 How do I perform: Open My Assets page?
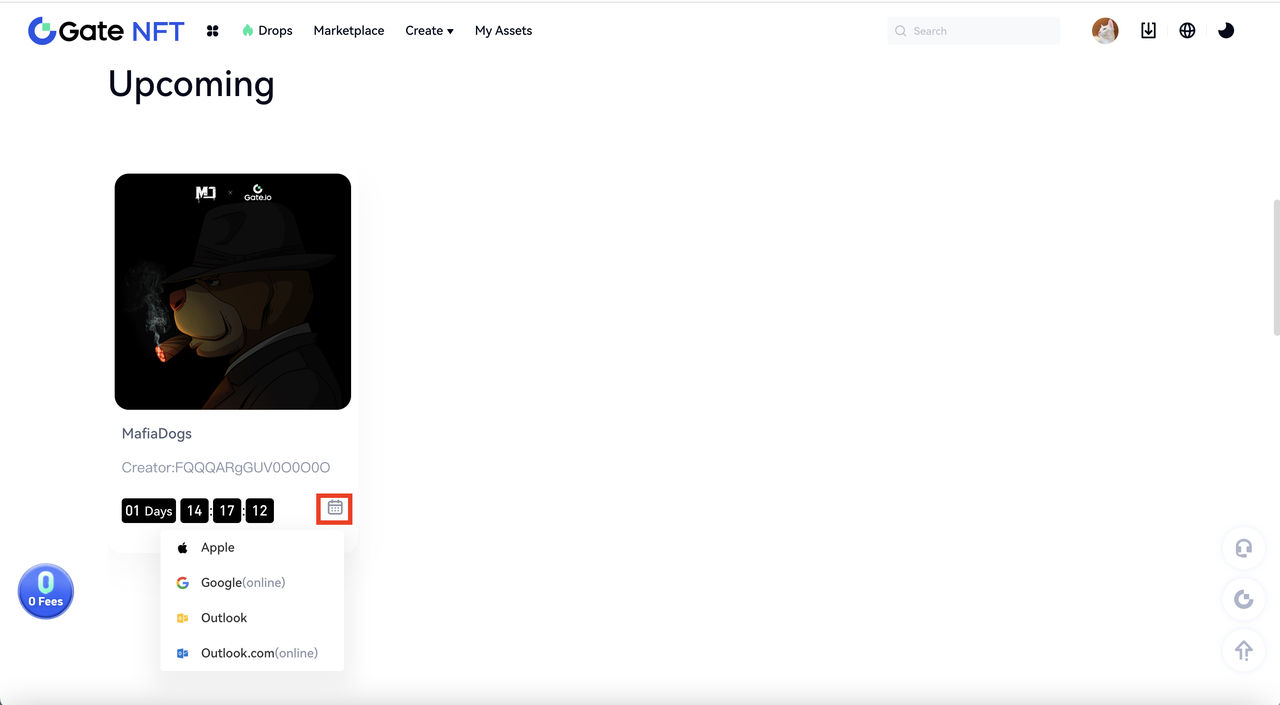[x=503, y=31]
